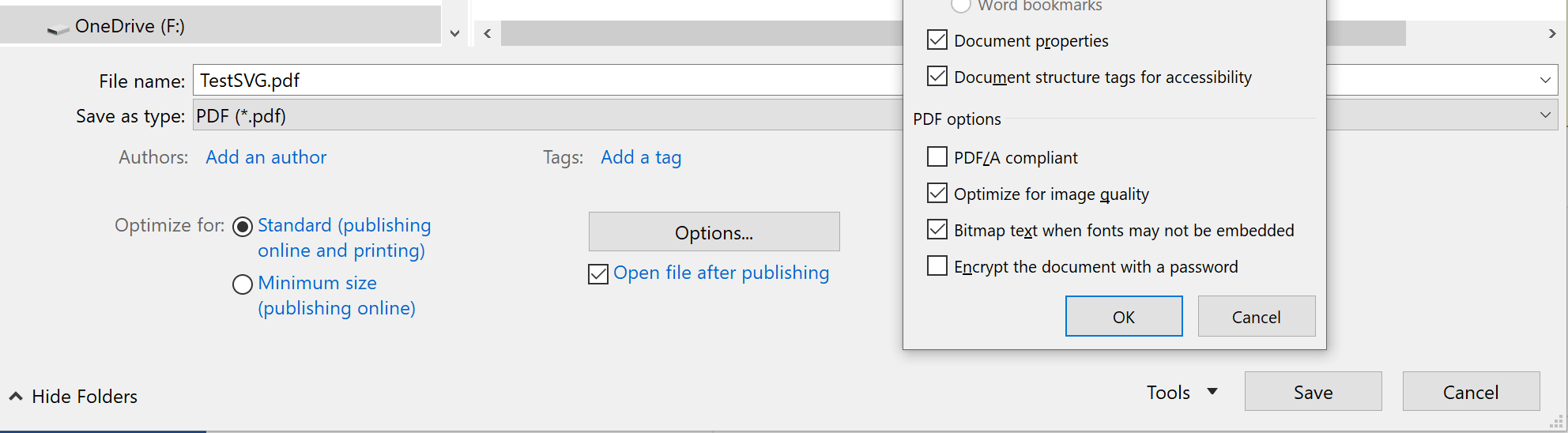Uncheck Open file after publishing
The image size is (1568, 433).
pyautogui.click(x=598, y=273)
